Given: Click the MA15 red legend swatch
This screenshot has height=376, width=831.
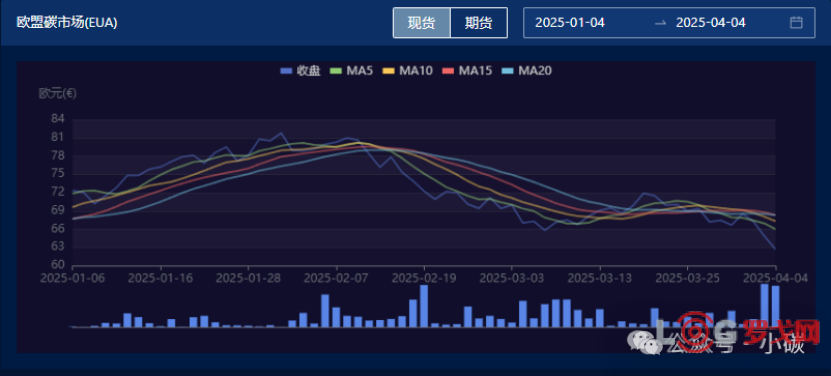Looking at the screenshot, I should (x=448, y=71).
